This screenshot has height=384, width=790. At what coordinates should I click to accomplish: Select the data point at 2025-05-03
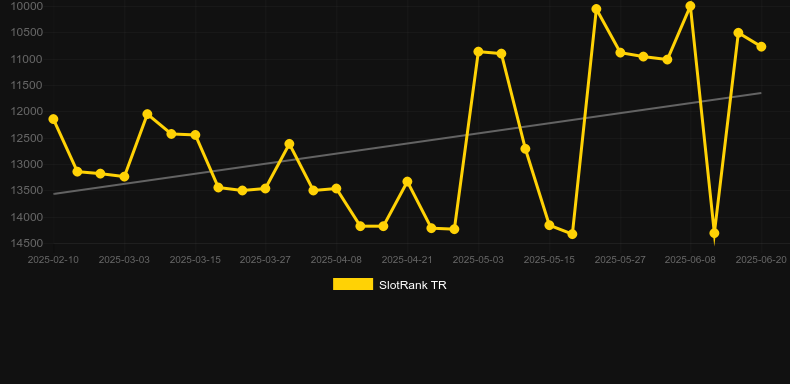(x=478, y=51)
